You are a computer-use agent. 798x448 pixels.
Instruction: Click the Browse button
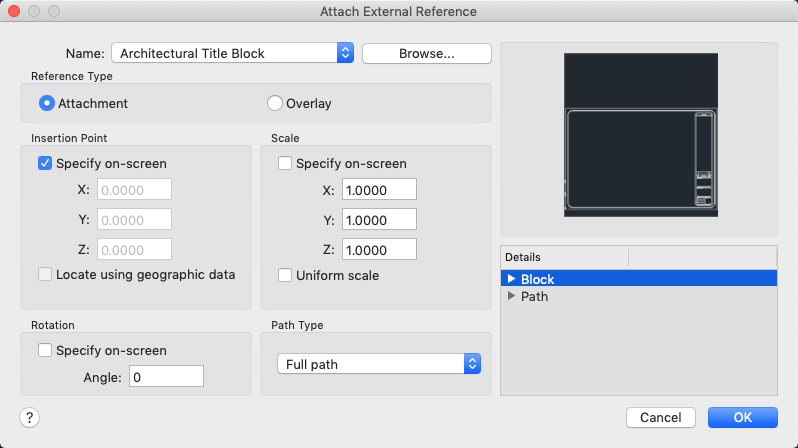pyautogui.click(x=426, y=53)
